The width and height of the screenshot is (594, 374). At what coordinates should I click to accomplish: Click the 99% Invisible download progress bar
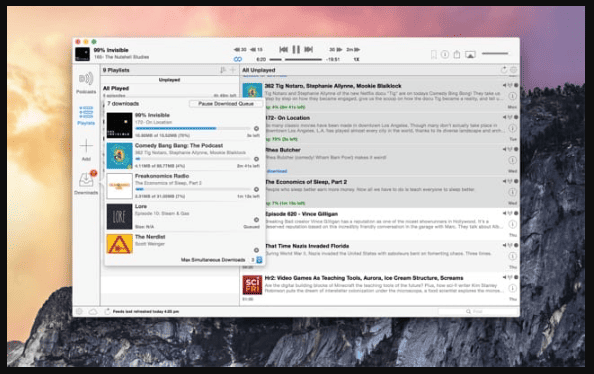192,128
